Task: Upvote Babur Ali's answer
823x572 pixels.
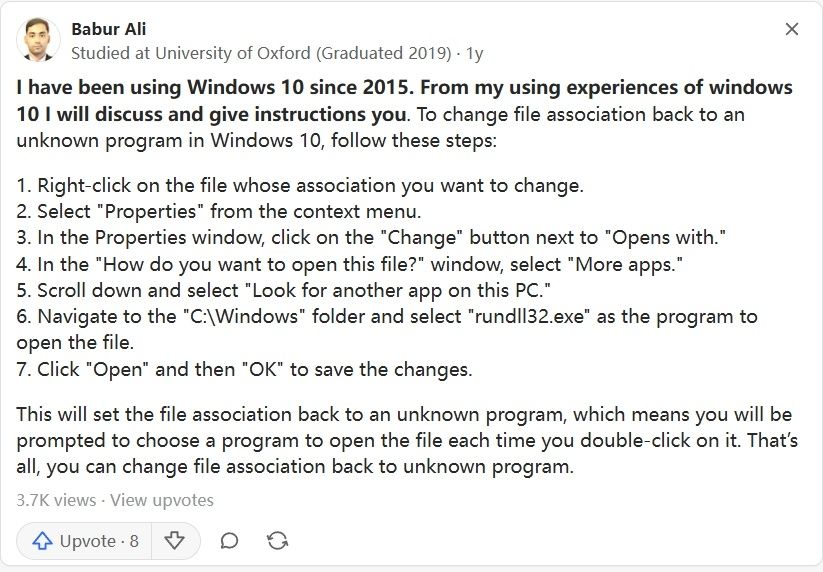Action: (x=85, y=541)
